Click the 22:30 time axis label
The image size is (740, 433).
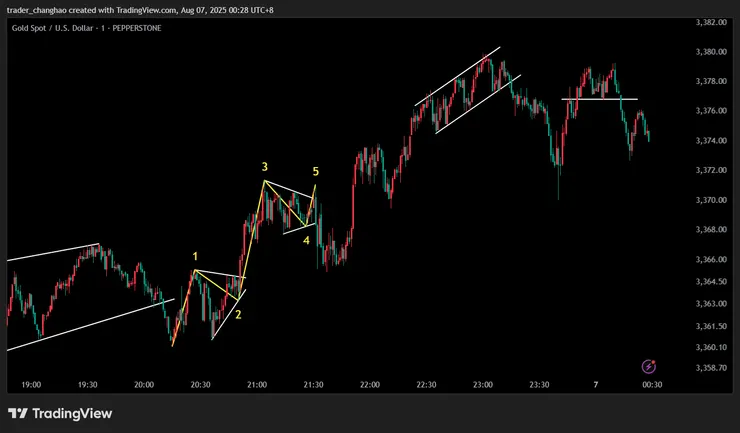click(x=426, y=385)
